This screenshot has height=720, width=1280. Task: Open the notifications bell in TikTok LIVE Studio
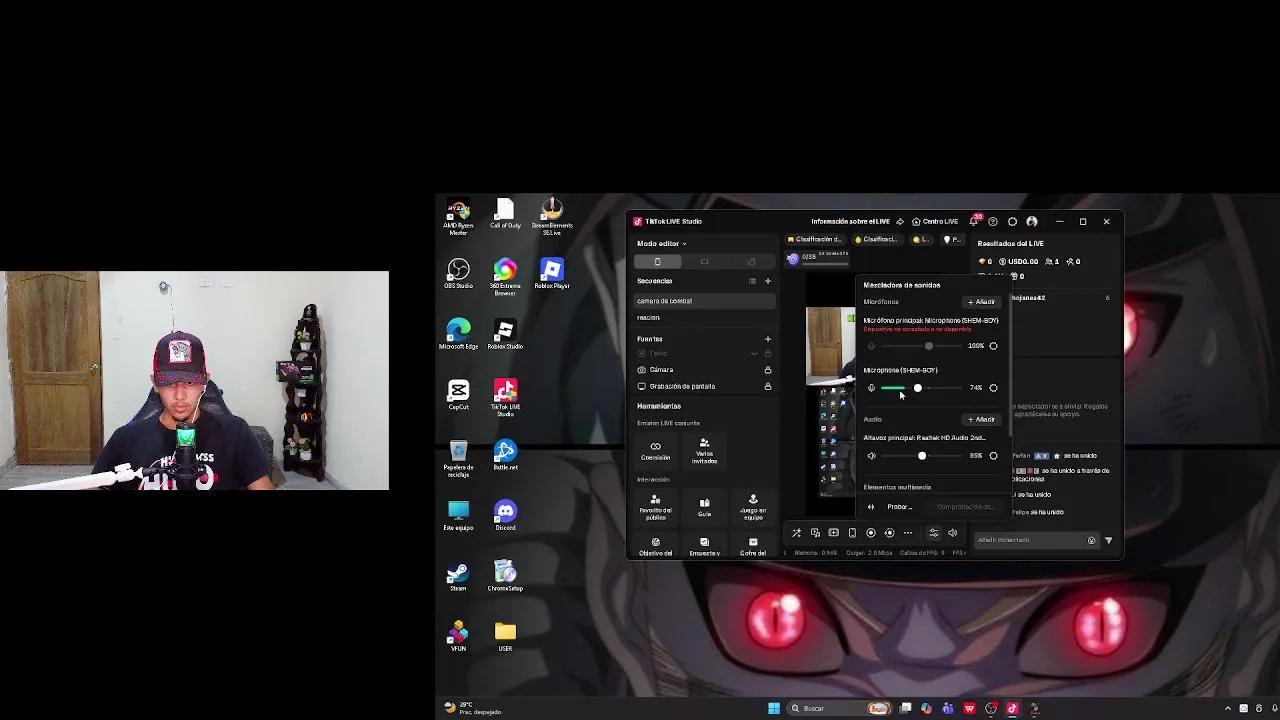pyautogui.click(x=974, y=221)
